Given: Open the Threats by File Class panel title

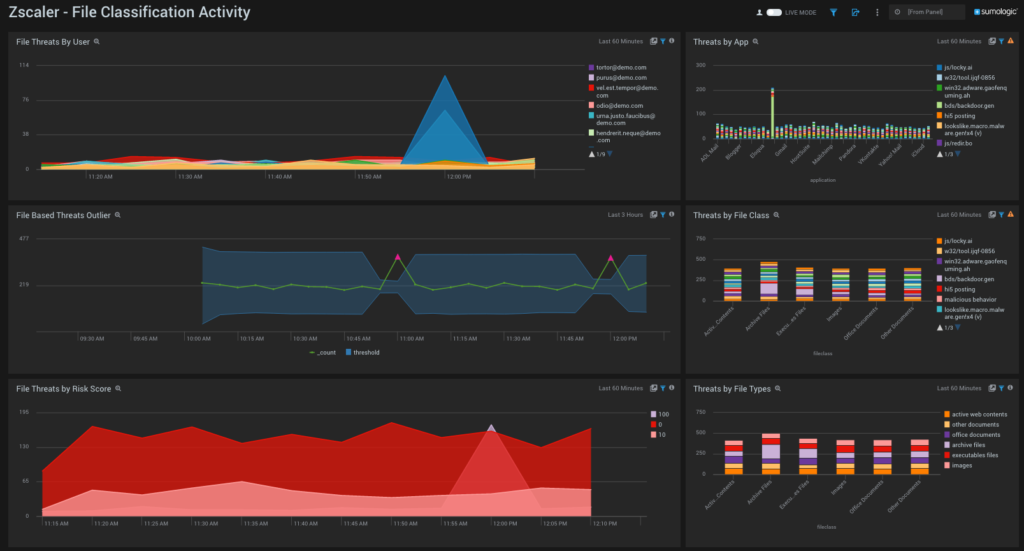Looking at the screenshot, I should (731, 215).
